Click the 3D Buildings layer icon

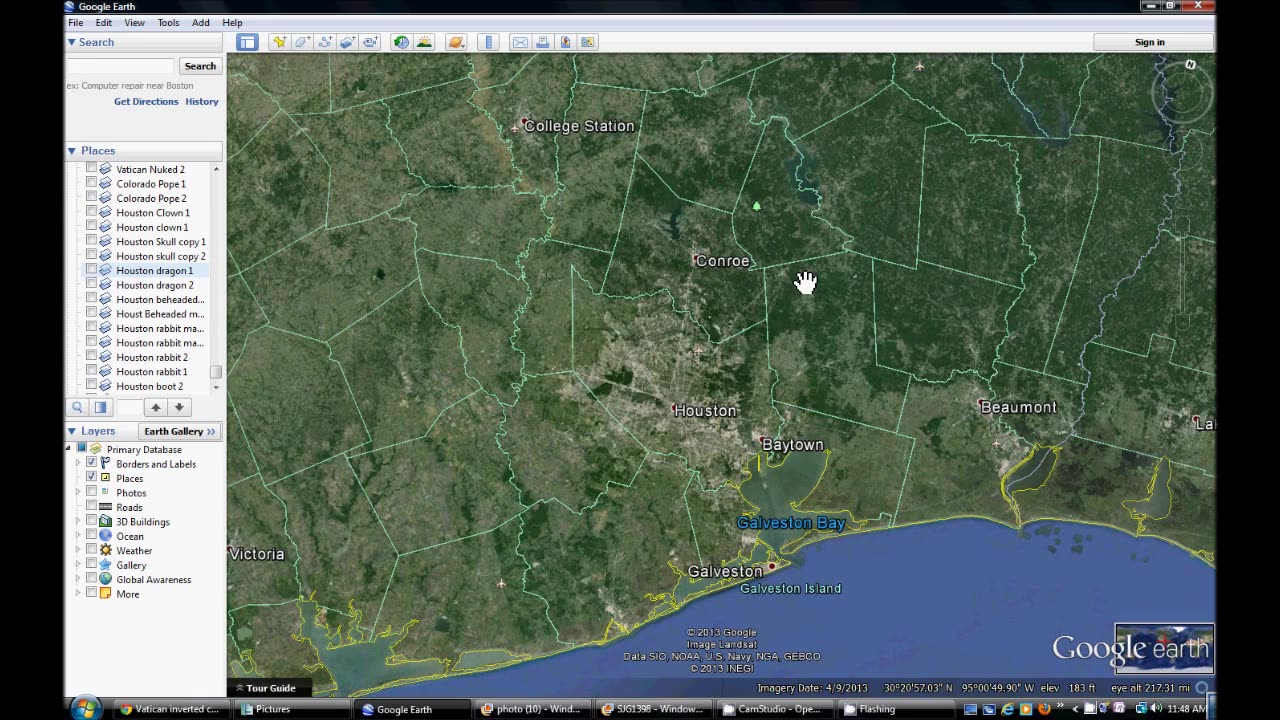click(x=105, y=521)
